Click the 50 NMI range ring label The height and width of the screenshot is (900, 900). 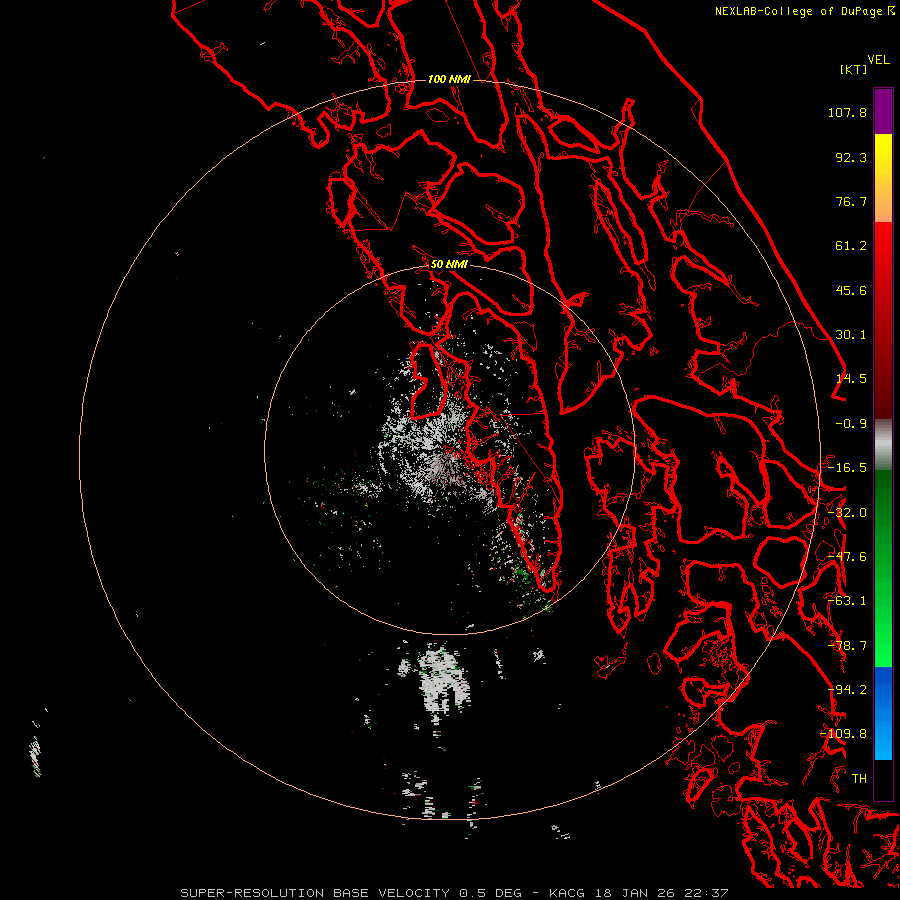coord(449,264)
